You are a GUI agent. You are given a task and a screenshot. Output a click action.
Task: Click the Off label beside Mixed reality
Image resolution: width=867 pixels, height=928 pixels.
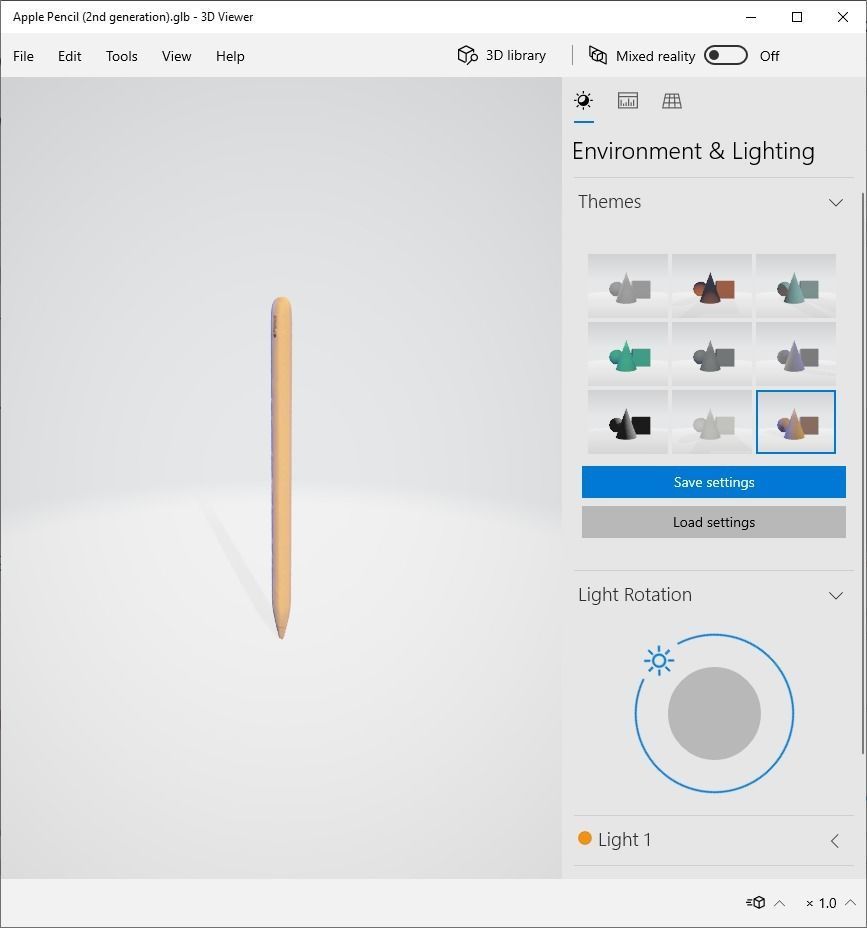769,56
